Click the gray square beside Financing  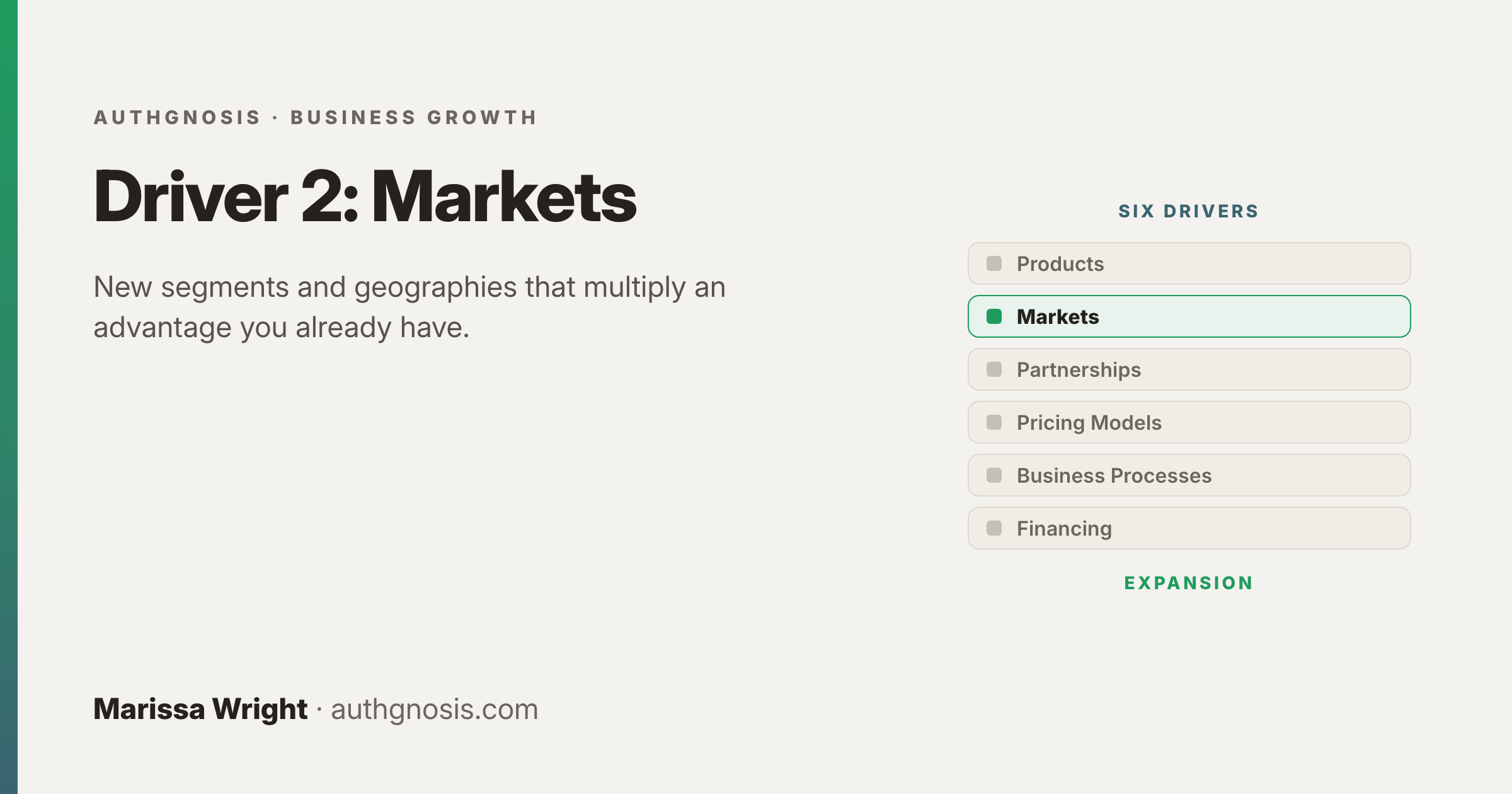coord(994,528)
